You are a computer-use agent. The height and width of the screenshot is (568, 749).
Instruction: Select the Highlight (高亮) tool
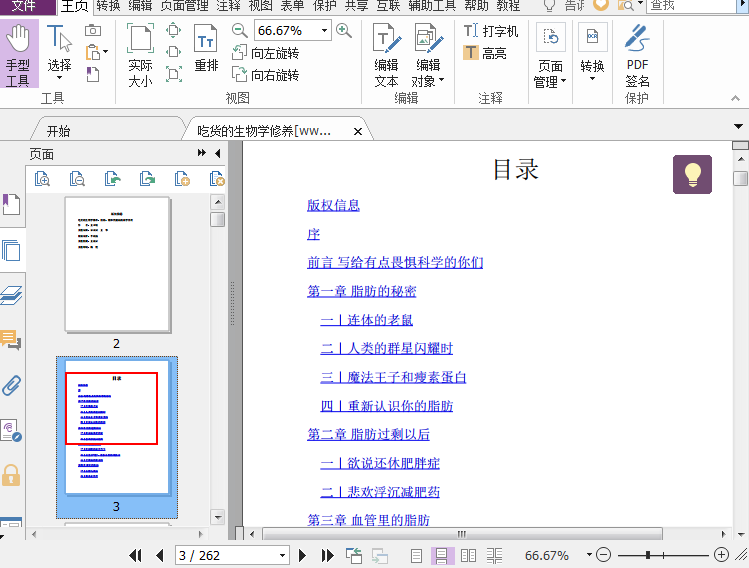tap(484, 53)
